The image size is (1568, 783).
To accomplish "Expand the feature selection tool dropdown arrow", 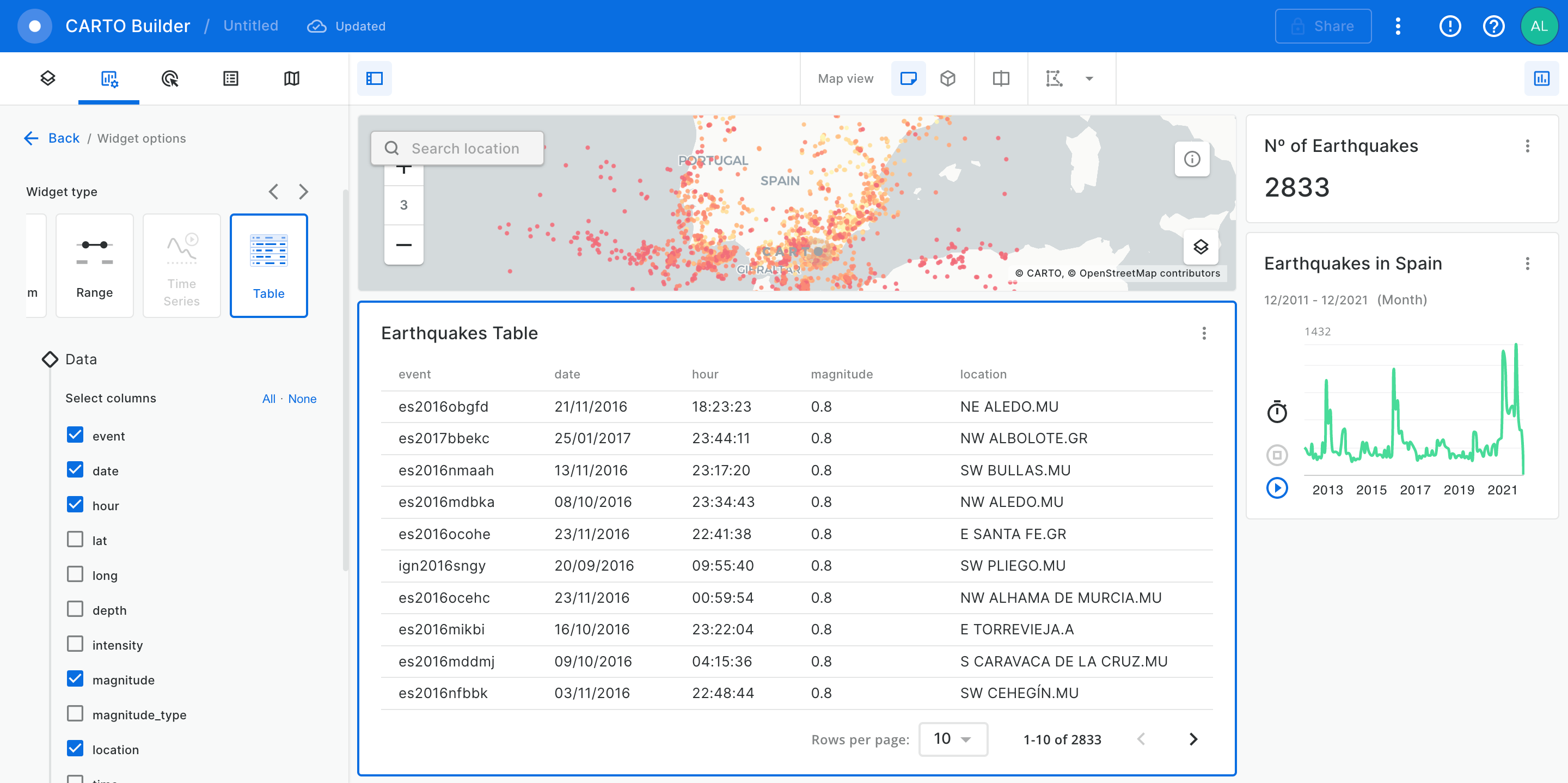I will coord(1089,78).
